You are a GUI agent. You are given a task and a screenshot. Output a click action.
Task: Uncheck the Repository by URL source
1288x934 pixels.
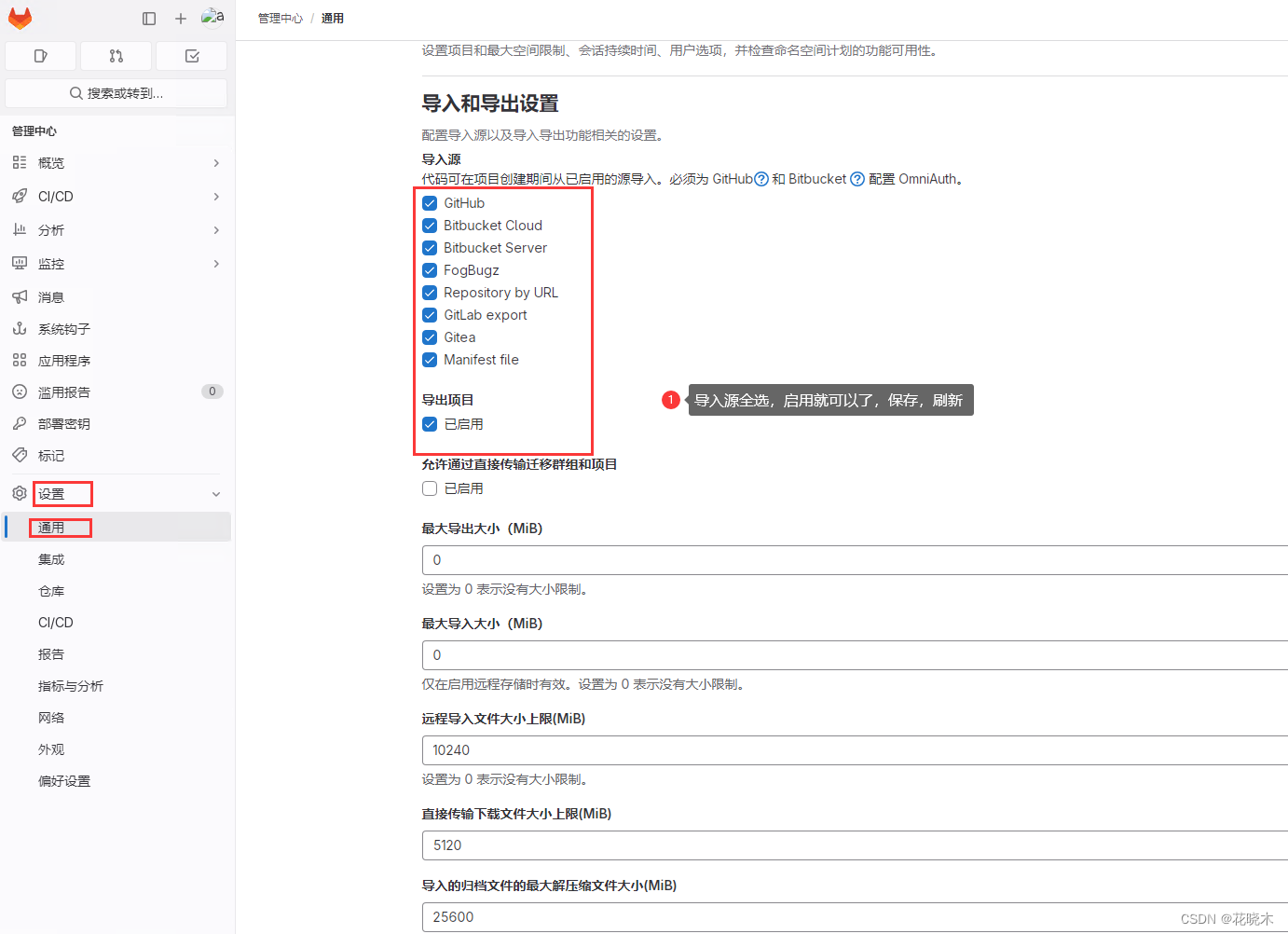tap(430, 293)
